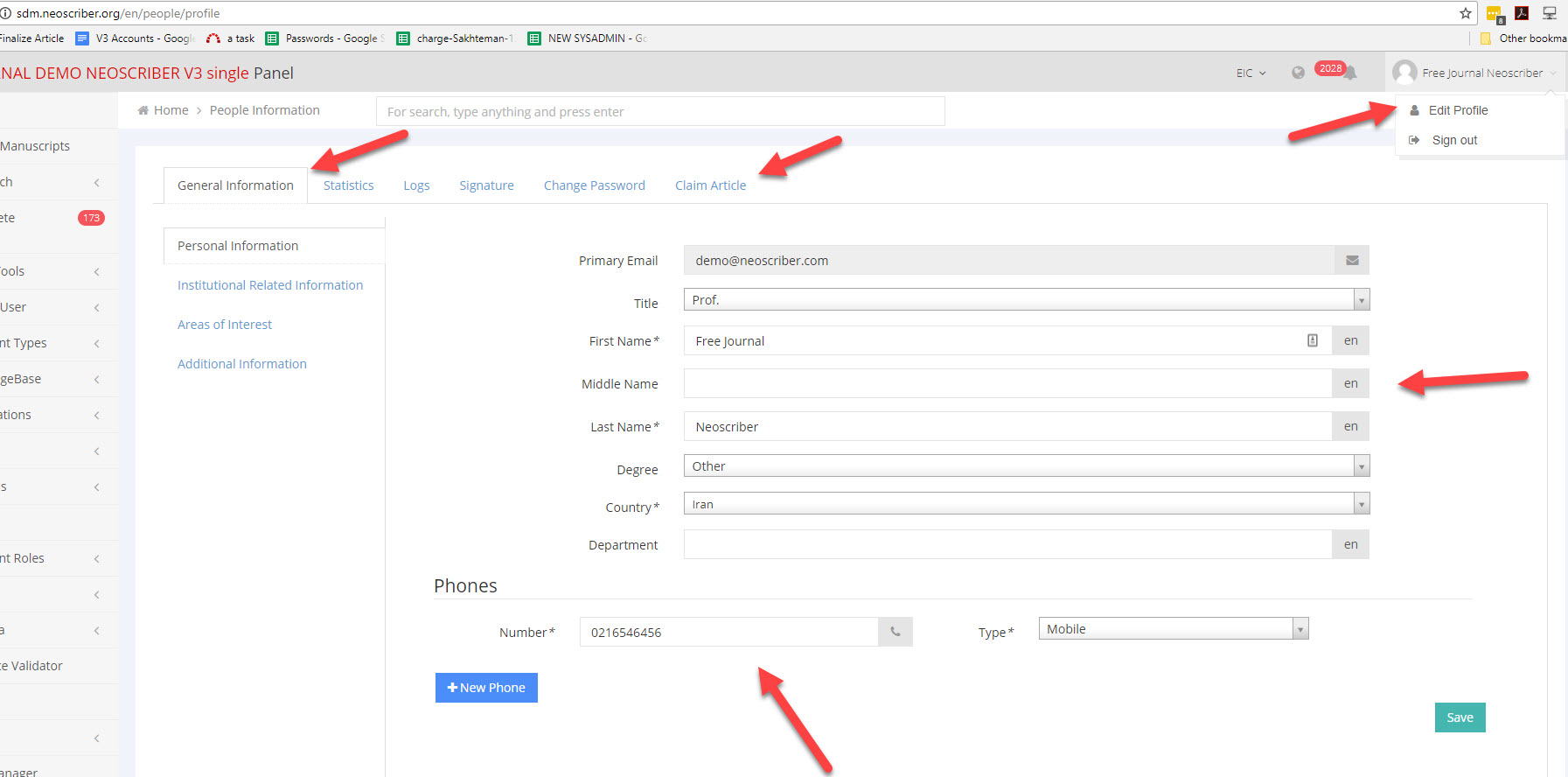Open the Passwords Google Sheets bookmark
The height and width of the screenshot is (777, 1568).
[325, 38]
